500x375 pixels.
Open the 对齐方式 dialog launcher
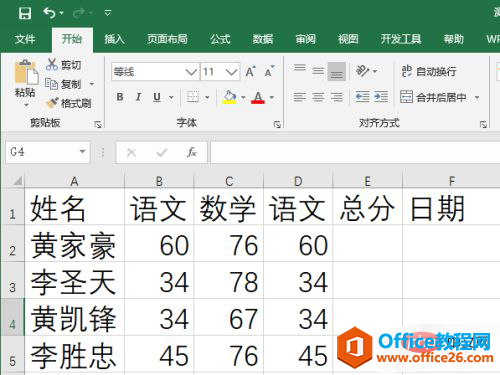click(483, 125)
